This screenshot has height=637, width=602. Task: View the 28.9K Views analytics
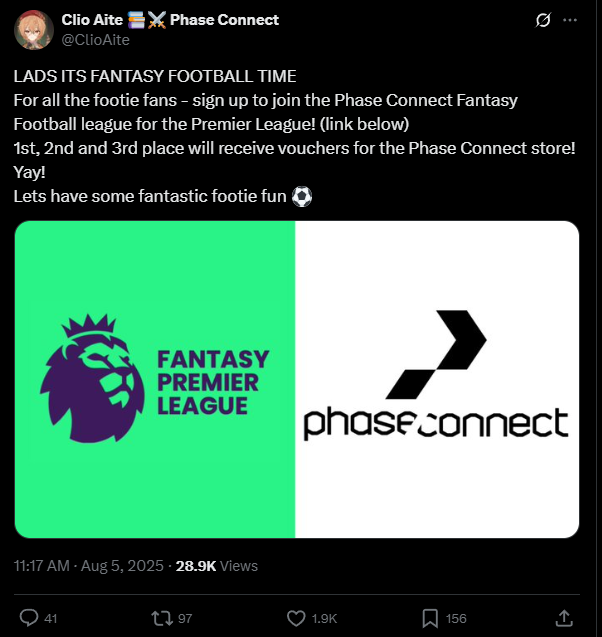click(217, 566)
